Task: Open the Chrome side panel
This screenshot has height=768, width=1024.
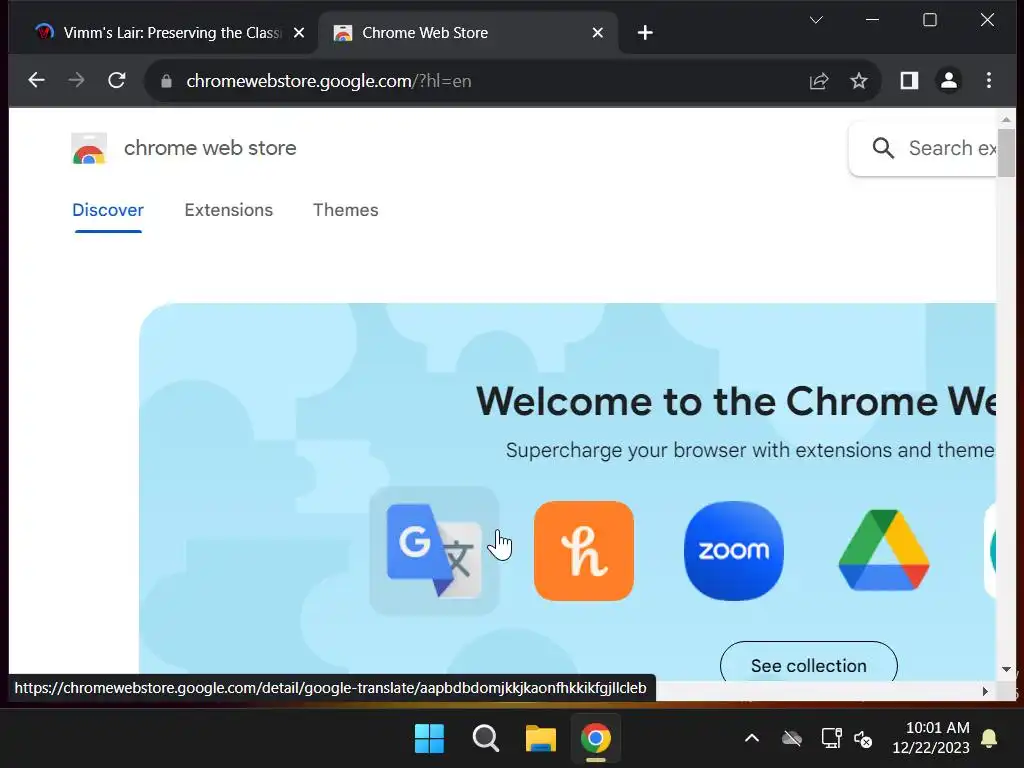Action: tap(909, 80)
